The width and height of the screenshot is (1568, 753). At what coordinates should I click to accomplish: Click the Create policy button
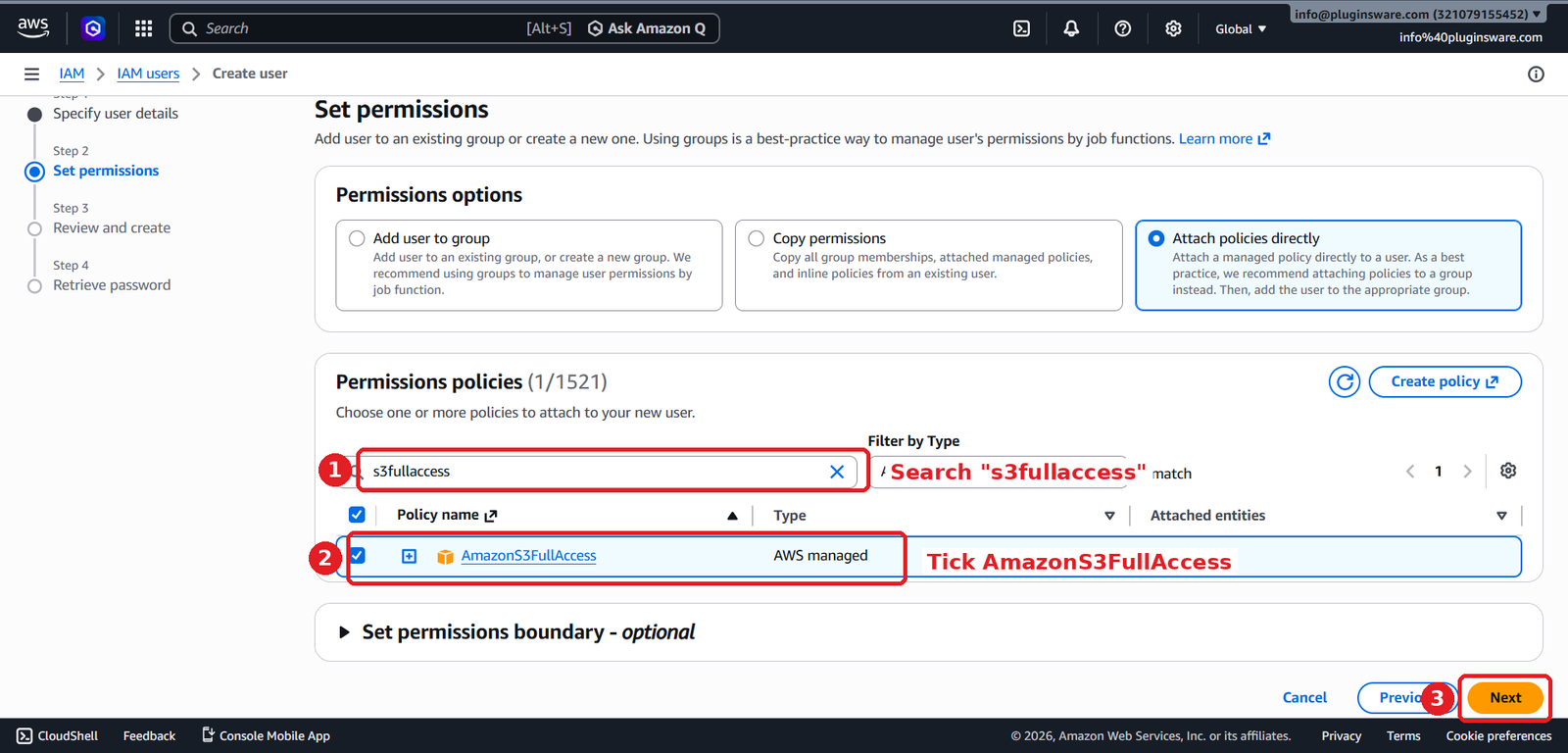point(1445,381)
